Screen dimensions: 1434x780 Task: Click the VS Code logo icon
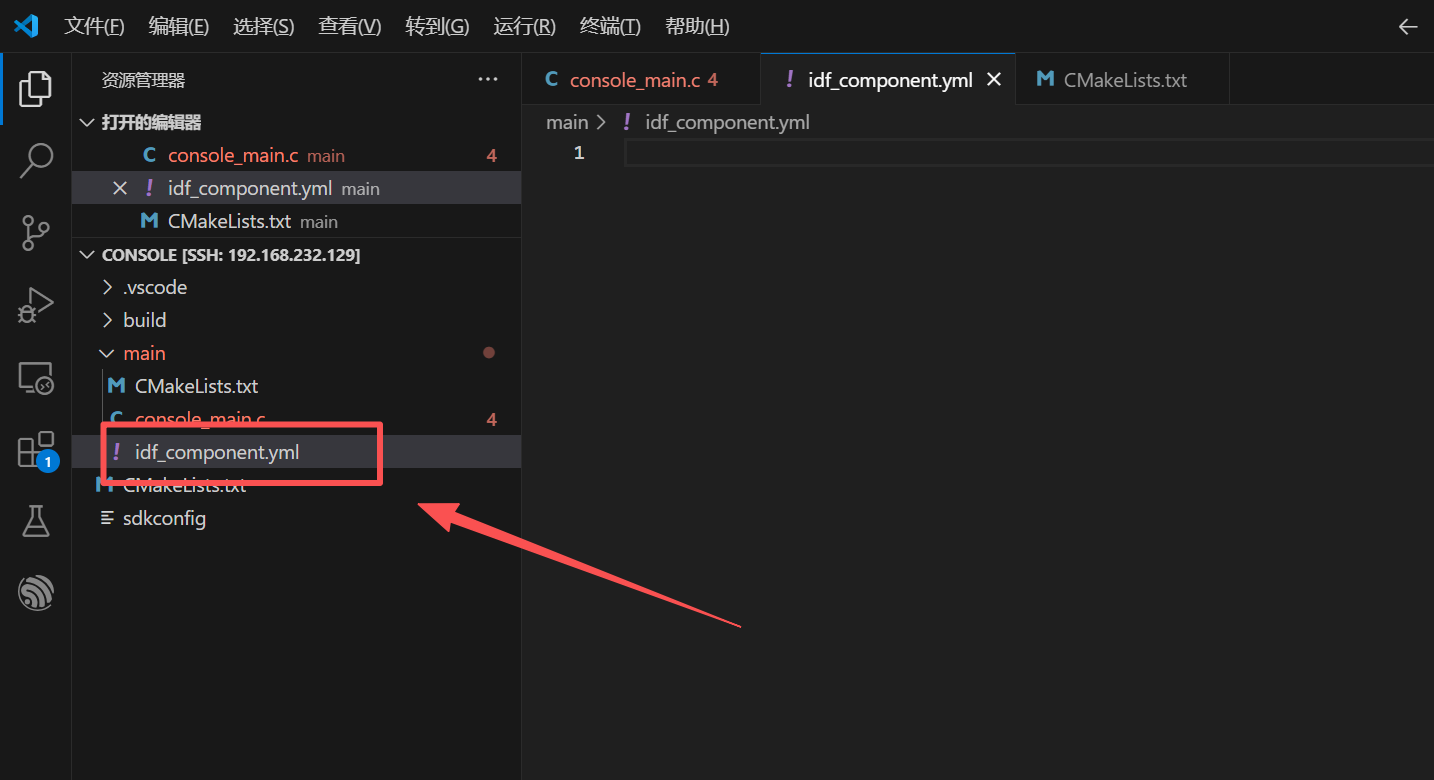tap(26, 26)
